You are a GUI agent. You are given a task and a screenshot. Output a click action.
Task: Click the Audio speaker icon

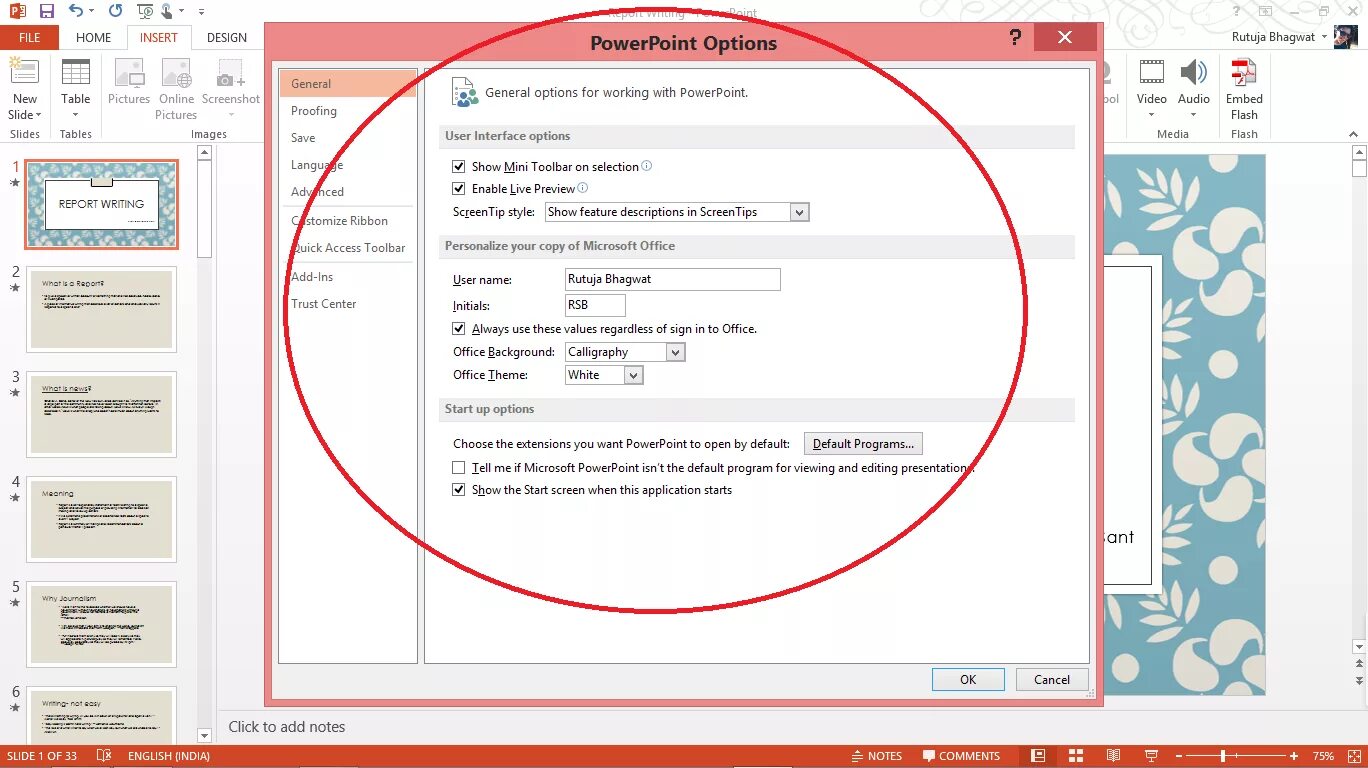pos(1194,73)
